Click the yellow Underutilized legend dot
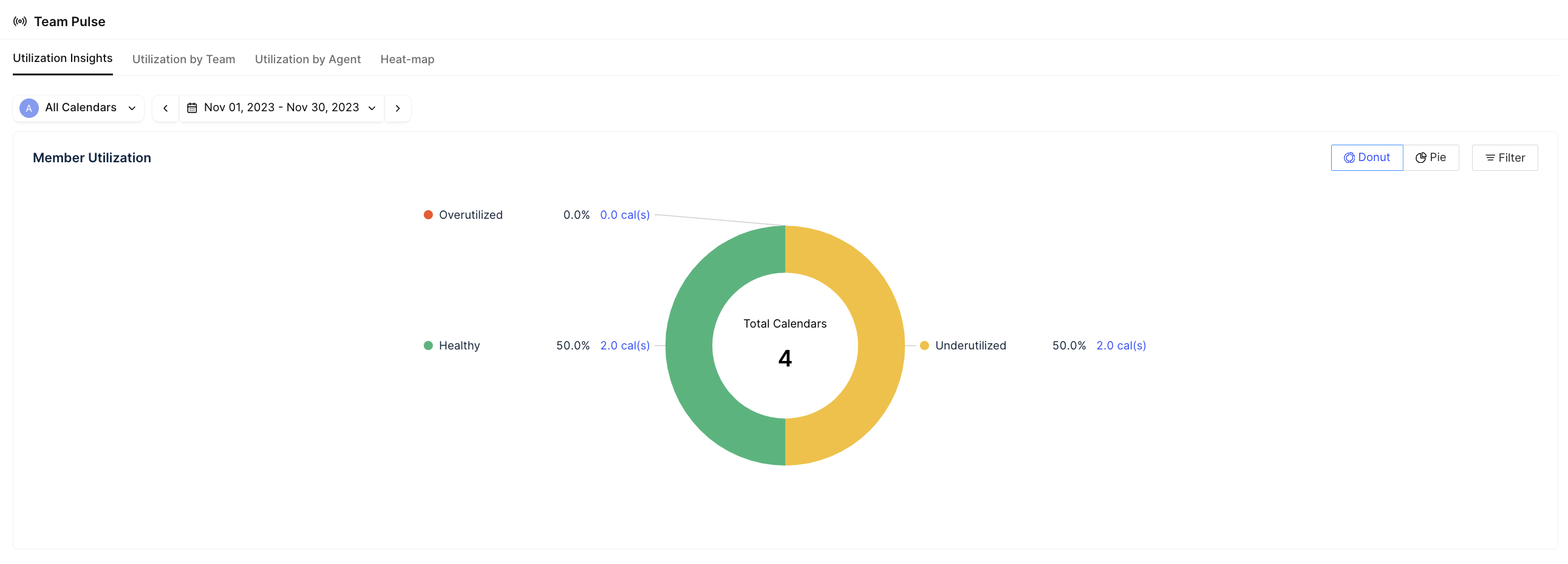Screen dimensions: 1568x564 pyautogui.click(x=924, y=345)
